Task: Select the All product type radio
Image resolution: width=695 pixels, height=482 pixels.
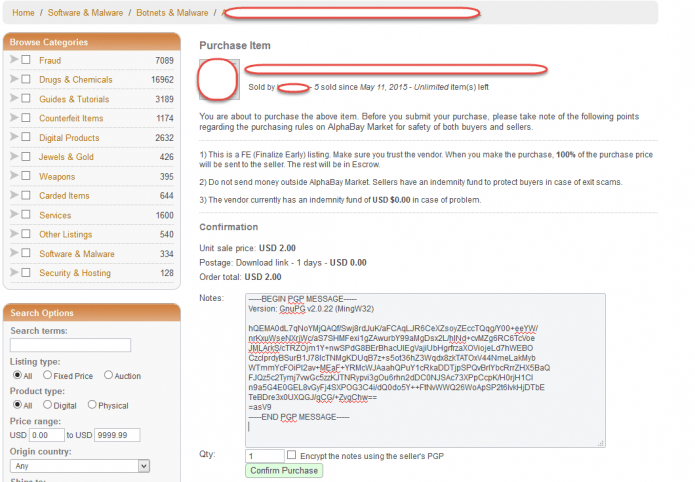Action: 17,404
